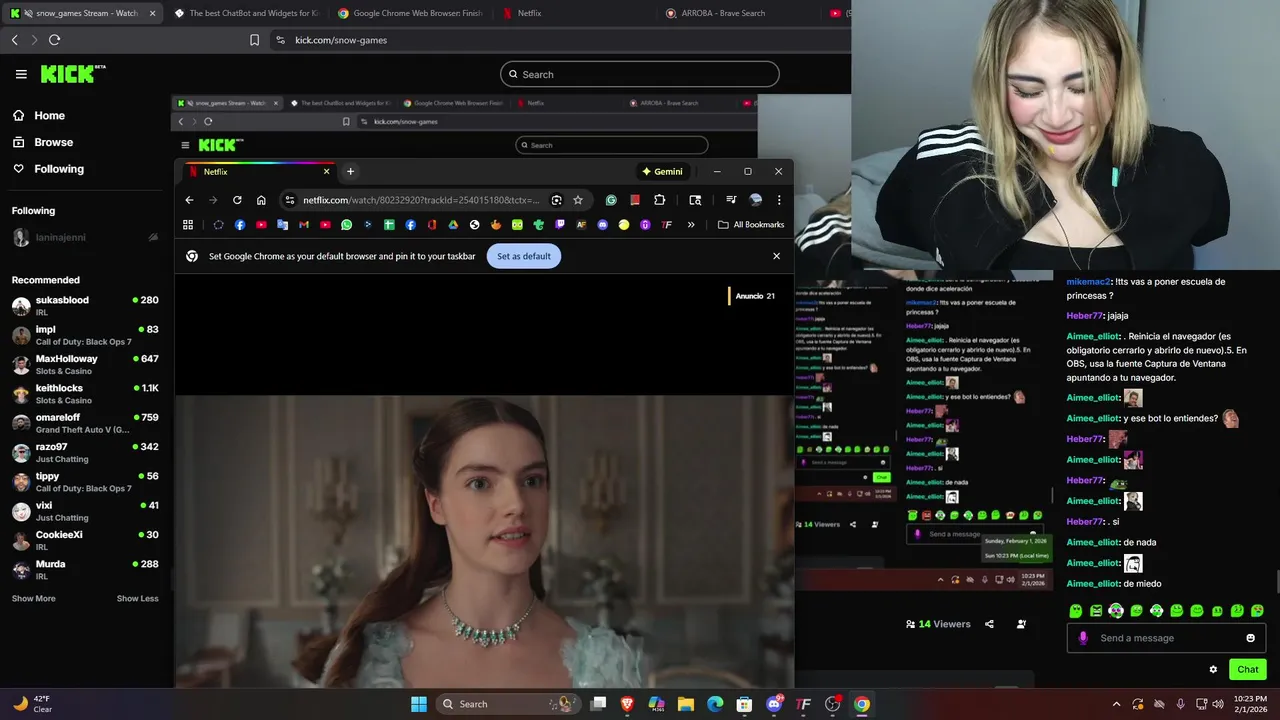
Task: Open Gemini in the Netflix Chrome window
Action: tap(662, 171)
